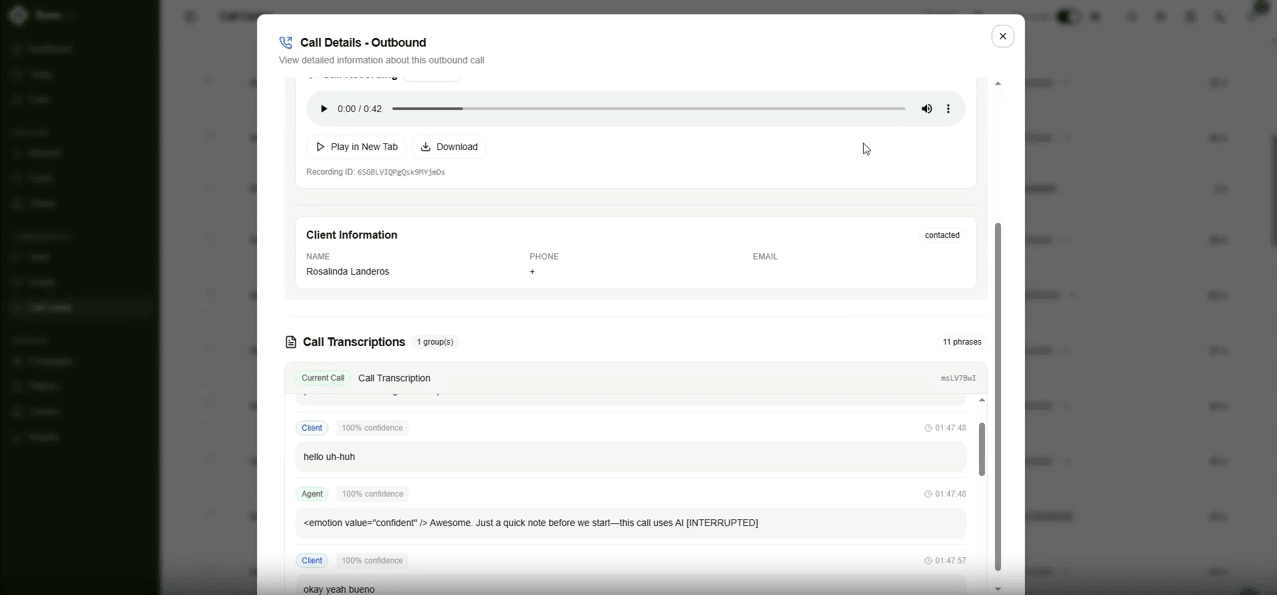The image size is (1277, 595).
Task: Click Play in New Tab button
Action: point(357,147)
